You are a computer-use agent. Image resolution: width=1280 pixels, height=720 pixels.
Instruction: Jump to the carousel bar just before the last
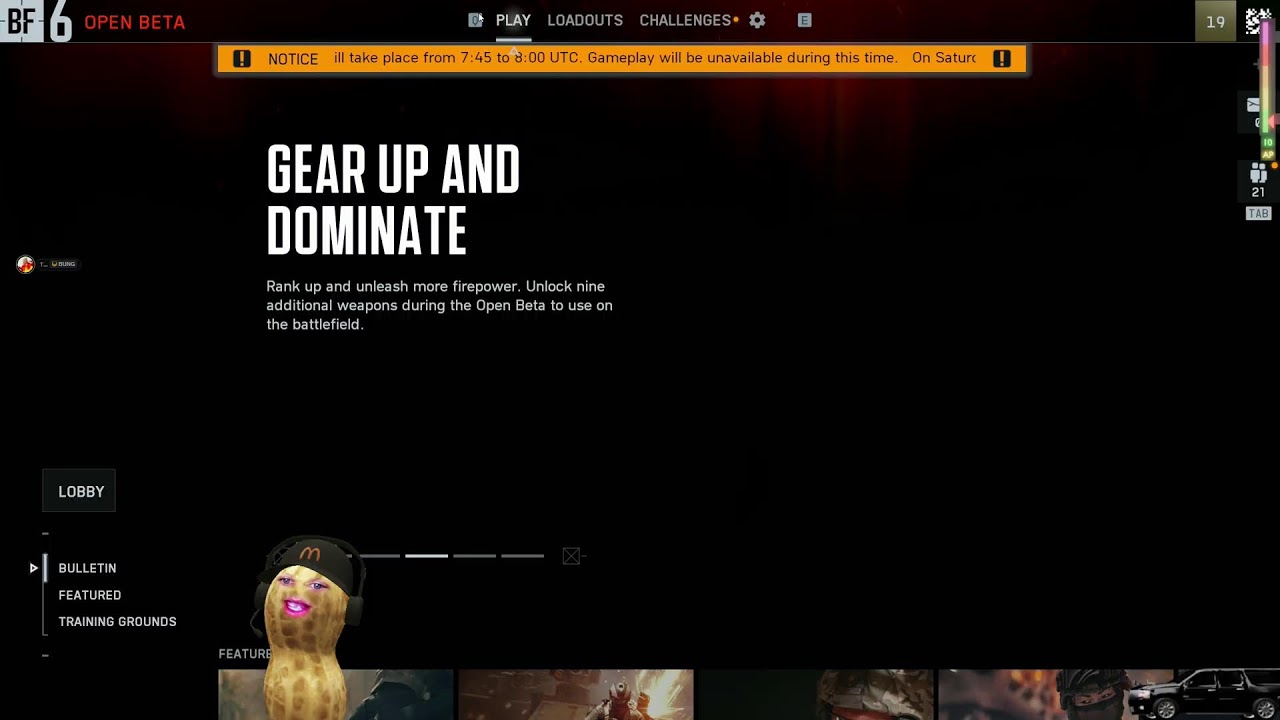coord(474,556)
